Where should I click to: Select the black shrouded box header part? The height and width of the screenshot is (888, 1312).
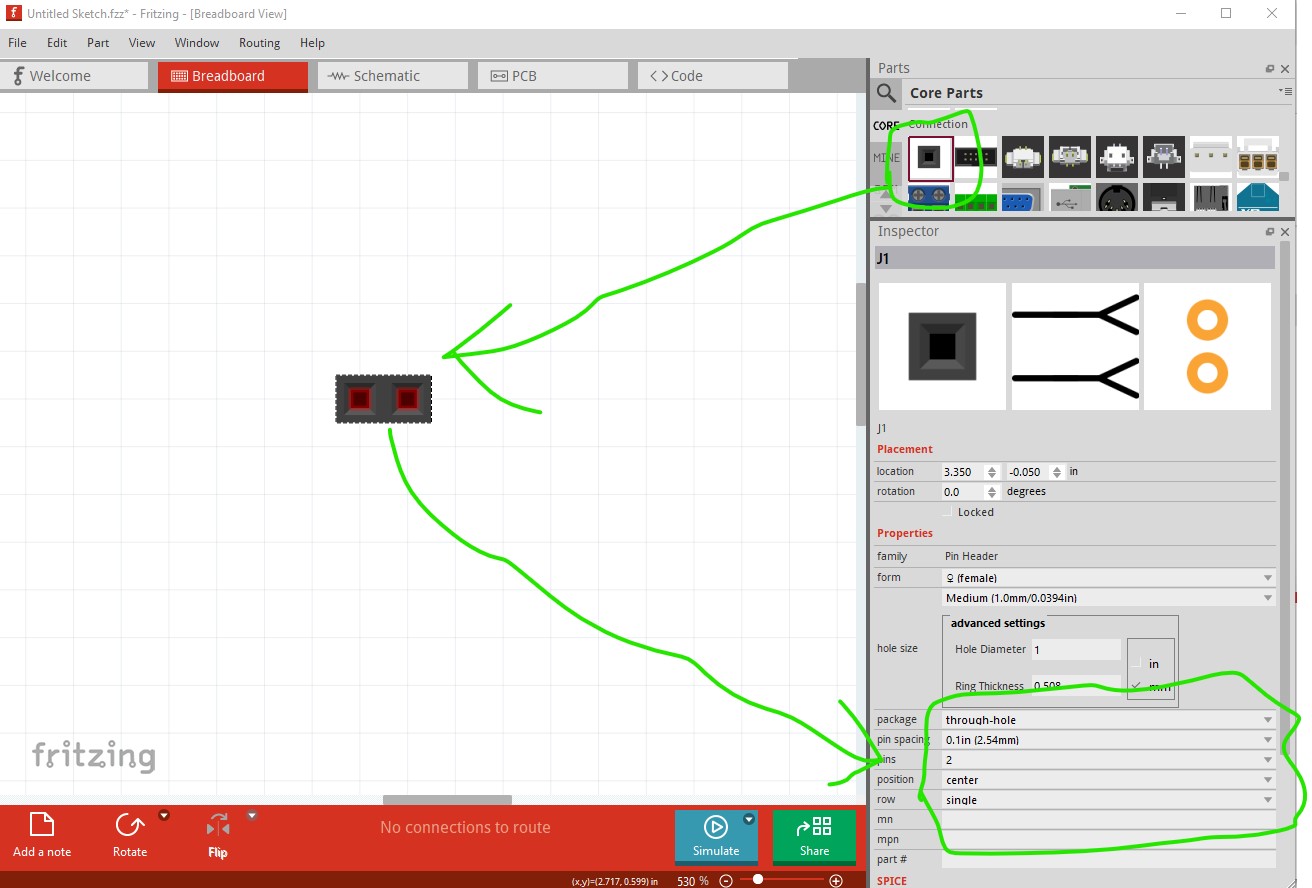point(976,157)
